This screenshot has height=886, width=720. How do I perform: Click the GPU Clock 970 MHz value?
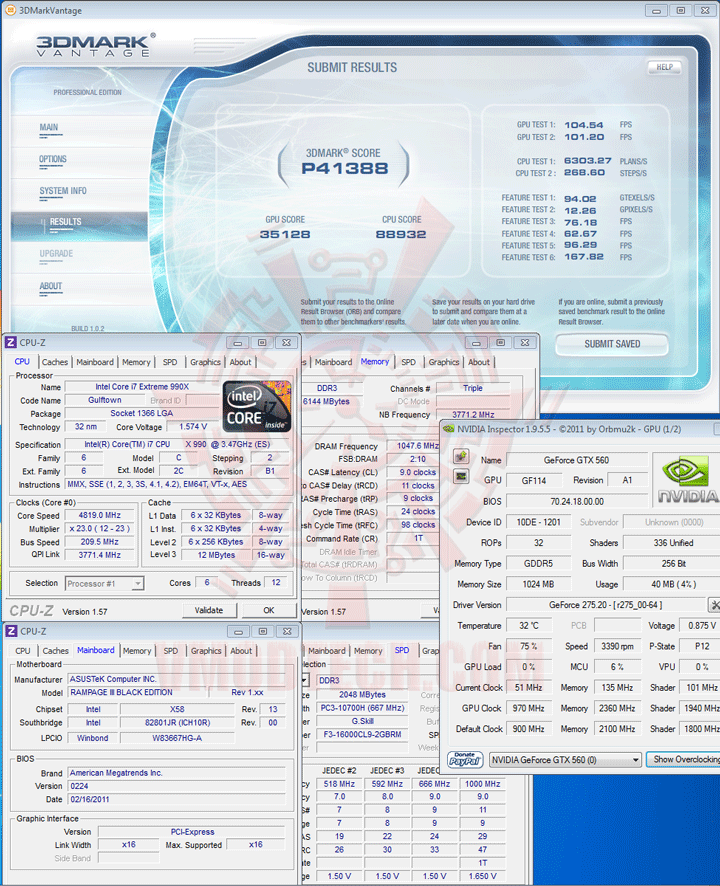point(528,708)
